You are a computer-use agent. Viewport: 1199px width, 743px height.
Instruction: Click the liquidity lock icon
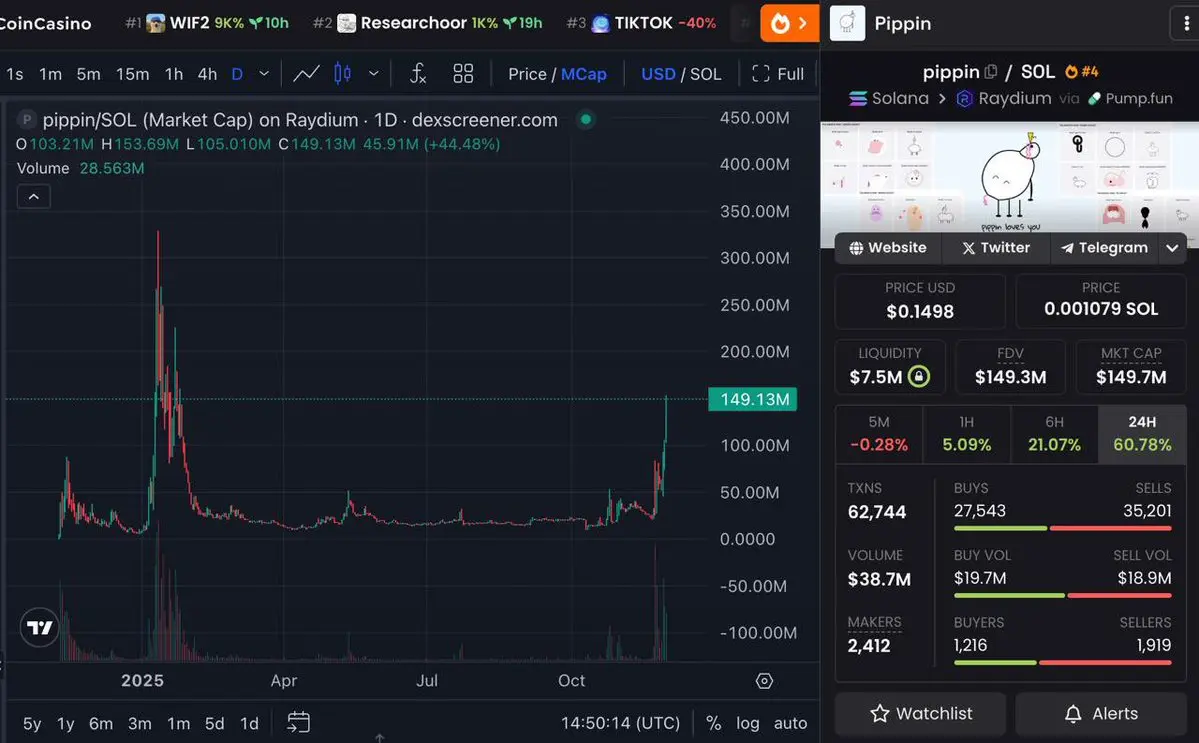click(x=918, y=376)
